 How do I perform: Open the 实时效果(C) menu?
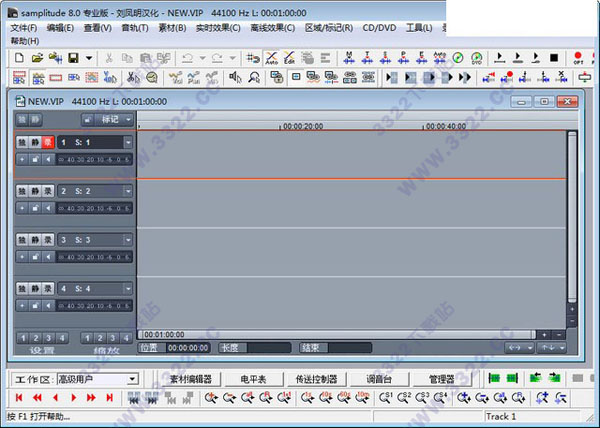pyautogui.click(x=218, y=28)
